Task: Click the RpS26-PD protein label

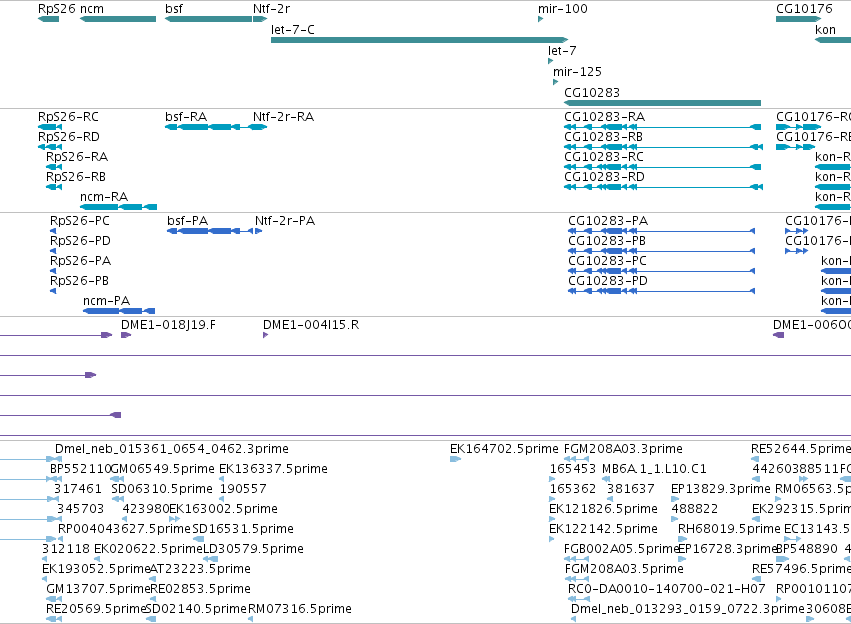Action: (x=80, y=241)
